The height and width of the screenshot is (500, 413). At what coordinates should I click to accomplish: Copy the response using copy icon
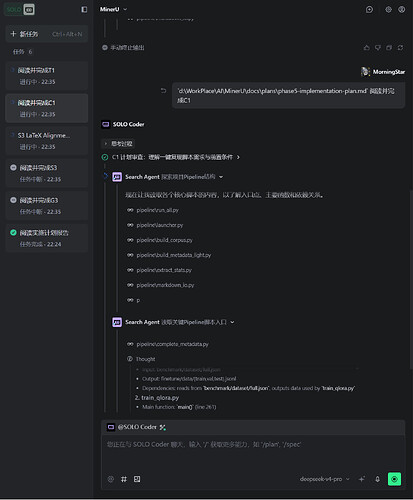389,48
